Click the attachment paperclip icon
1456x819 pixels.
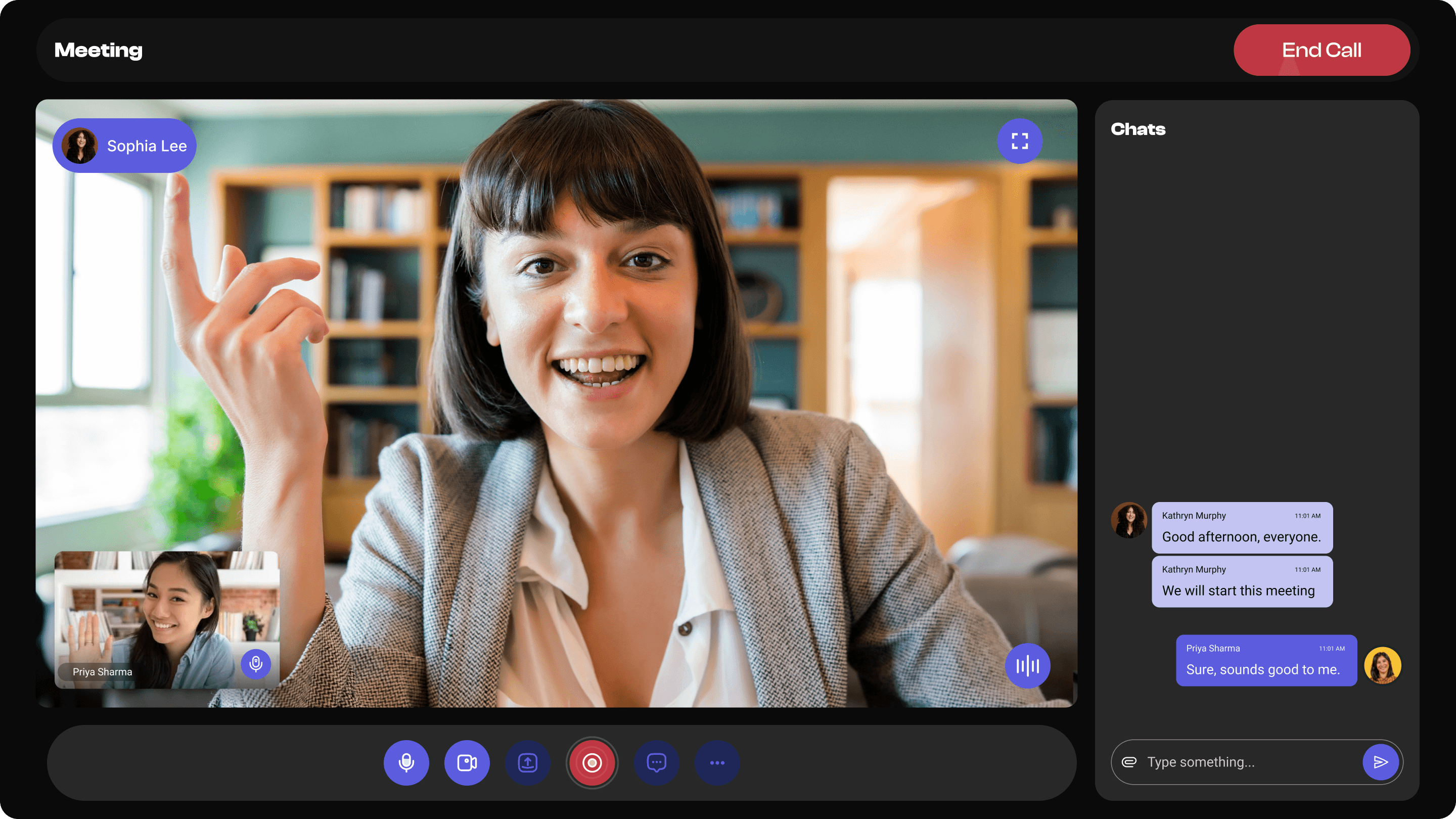coord(1129,762)
